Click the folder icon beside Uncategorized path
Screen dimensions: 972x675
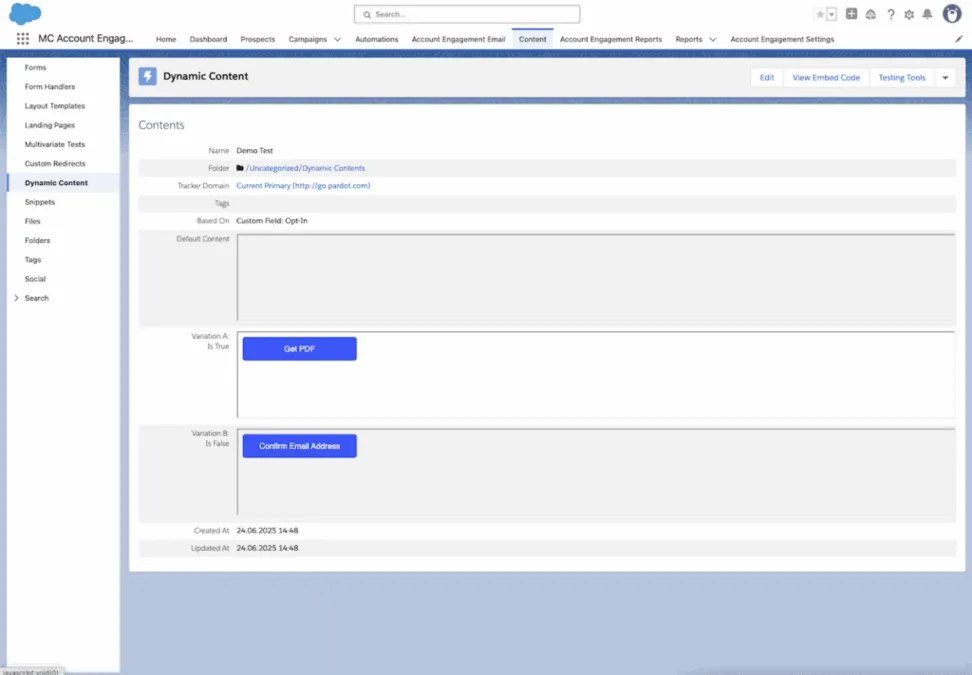click(240, 168)
